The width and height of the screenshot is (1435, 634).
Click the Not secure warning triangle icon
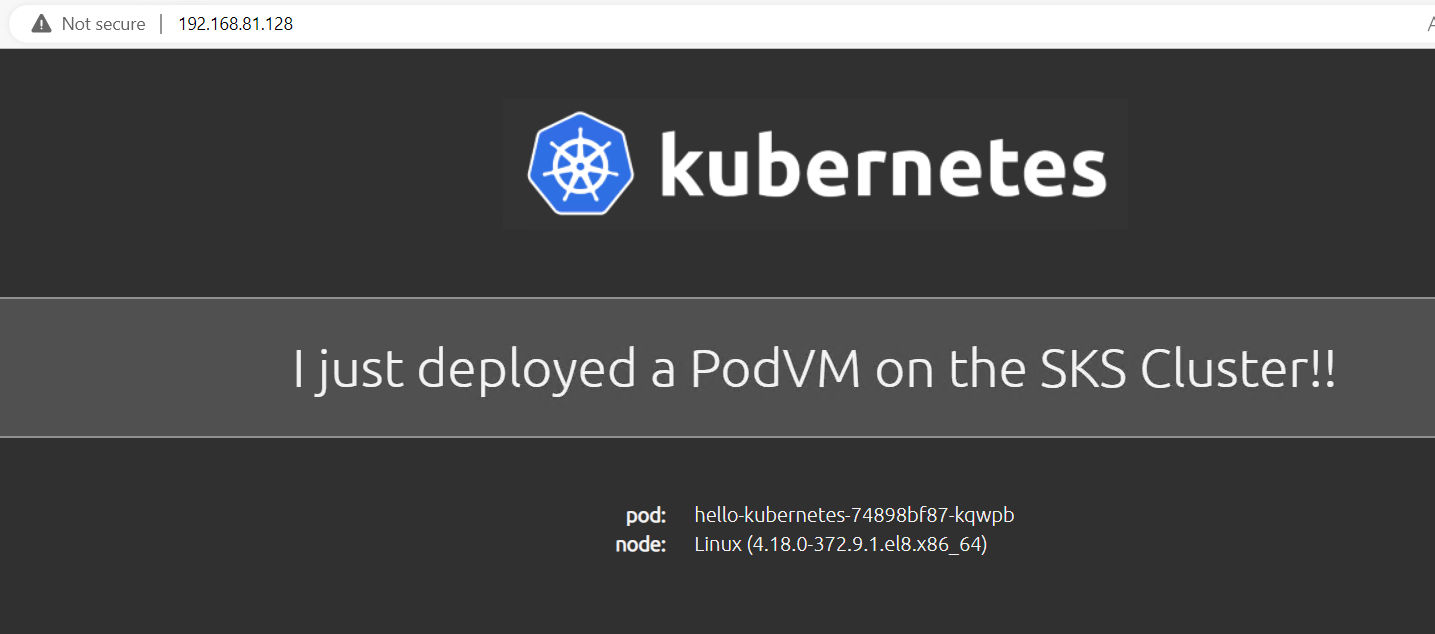point(41,24)
